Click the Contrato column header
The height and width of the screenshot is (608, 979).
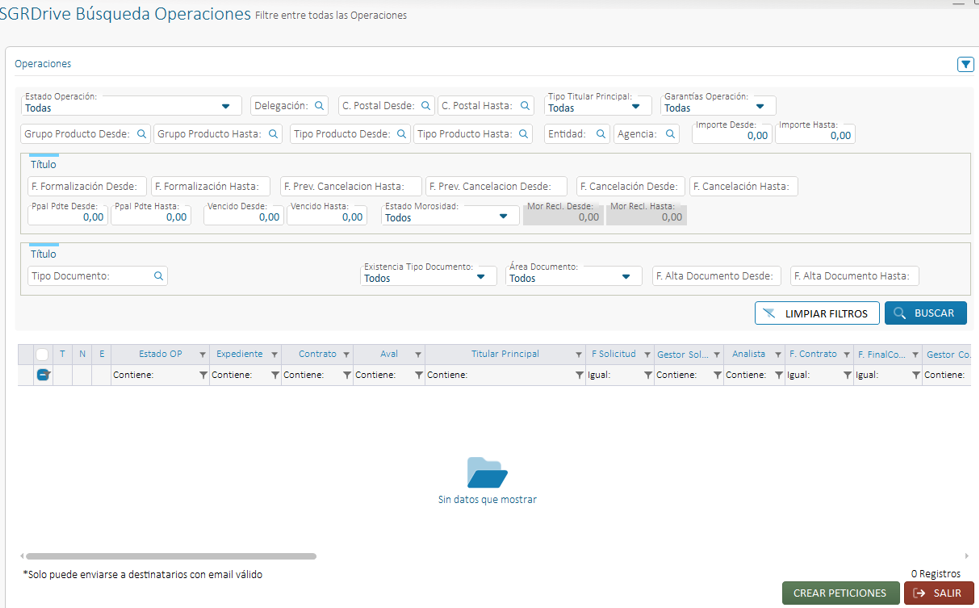317,354
